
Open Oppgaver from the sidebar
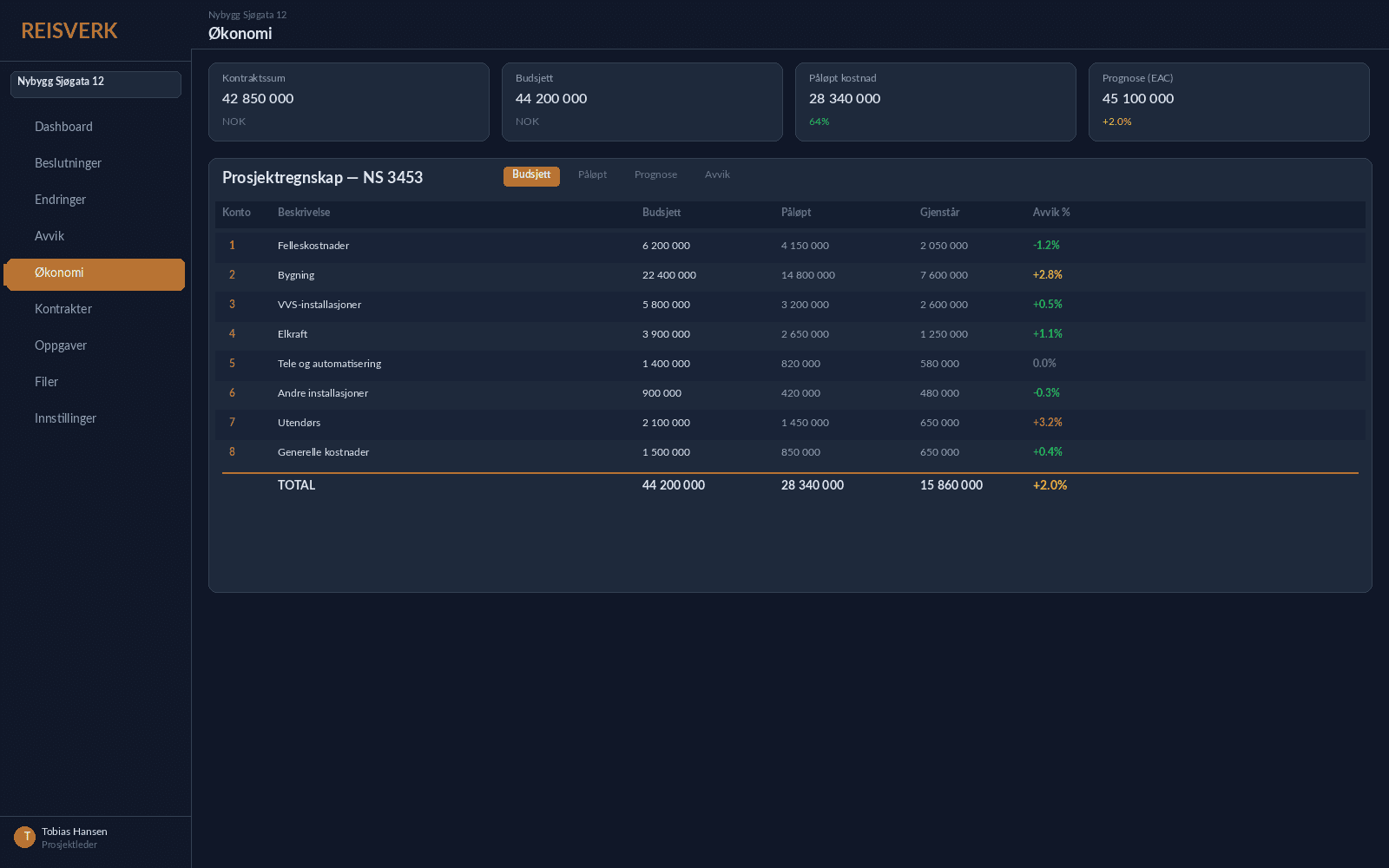[x=60, y=345]
